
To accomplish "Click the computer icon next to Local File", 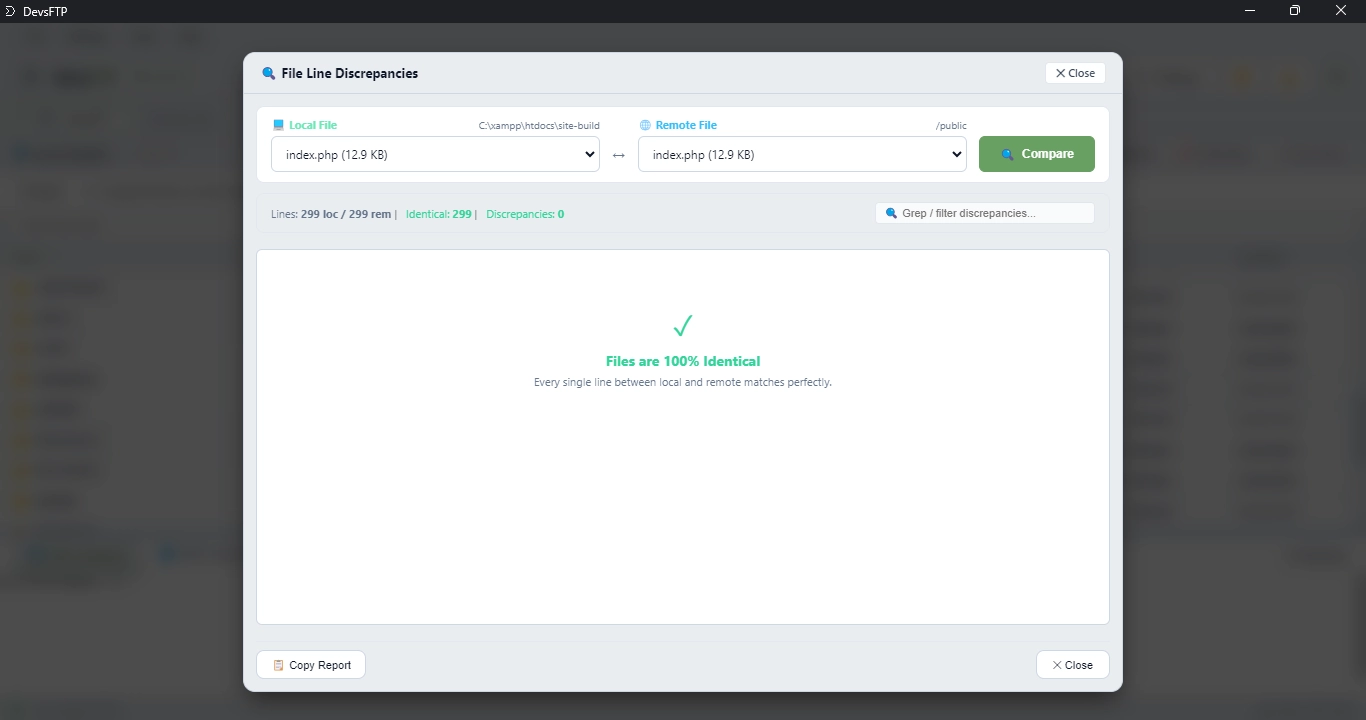I will (278, 125).
